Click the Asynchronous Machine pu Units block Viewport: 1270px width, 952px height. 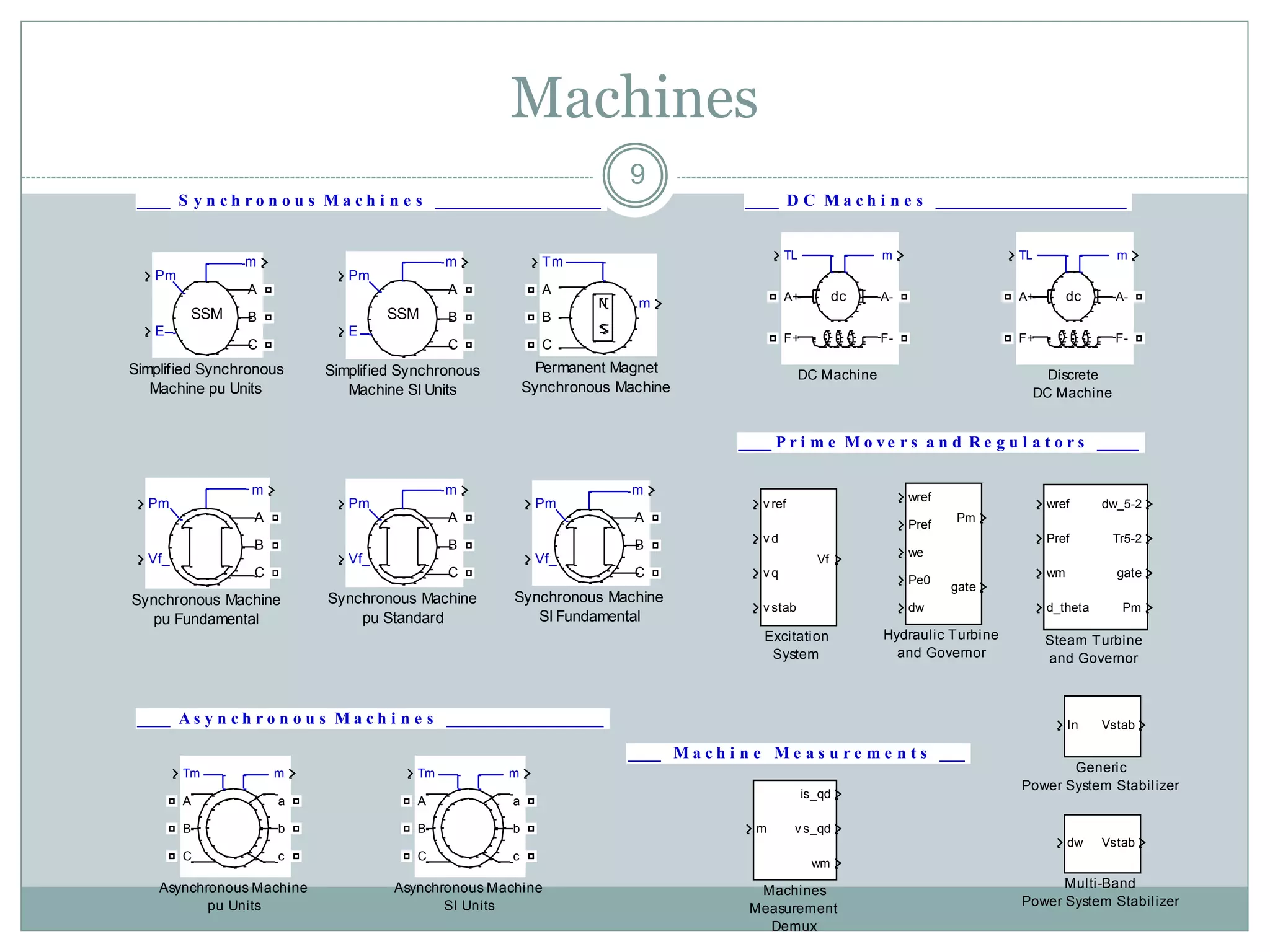pyautogui.click(x=234, y=828)
